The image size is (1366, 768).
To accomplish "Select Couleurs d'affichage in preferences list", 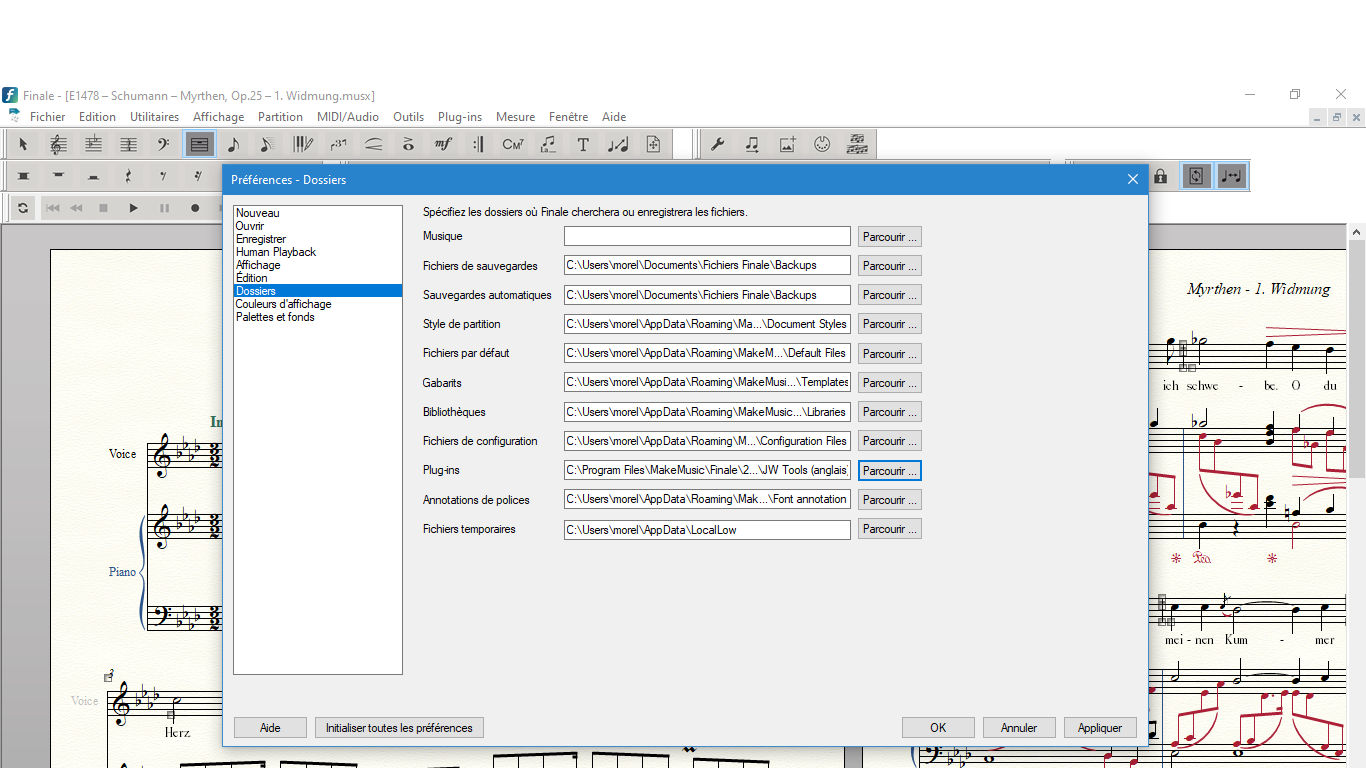I will (283, 304).
